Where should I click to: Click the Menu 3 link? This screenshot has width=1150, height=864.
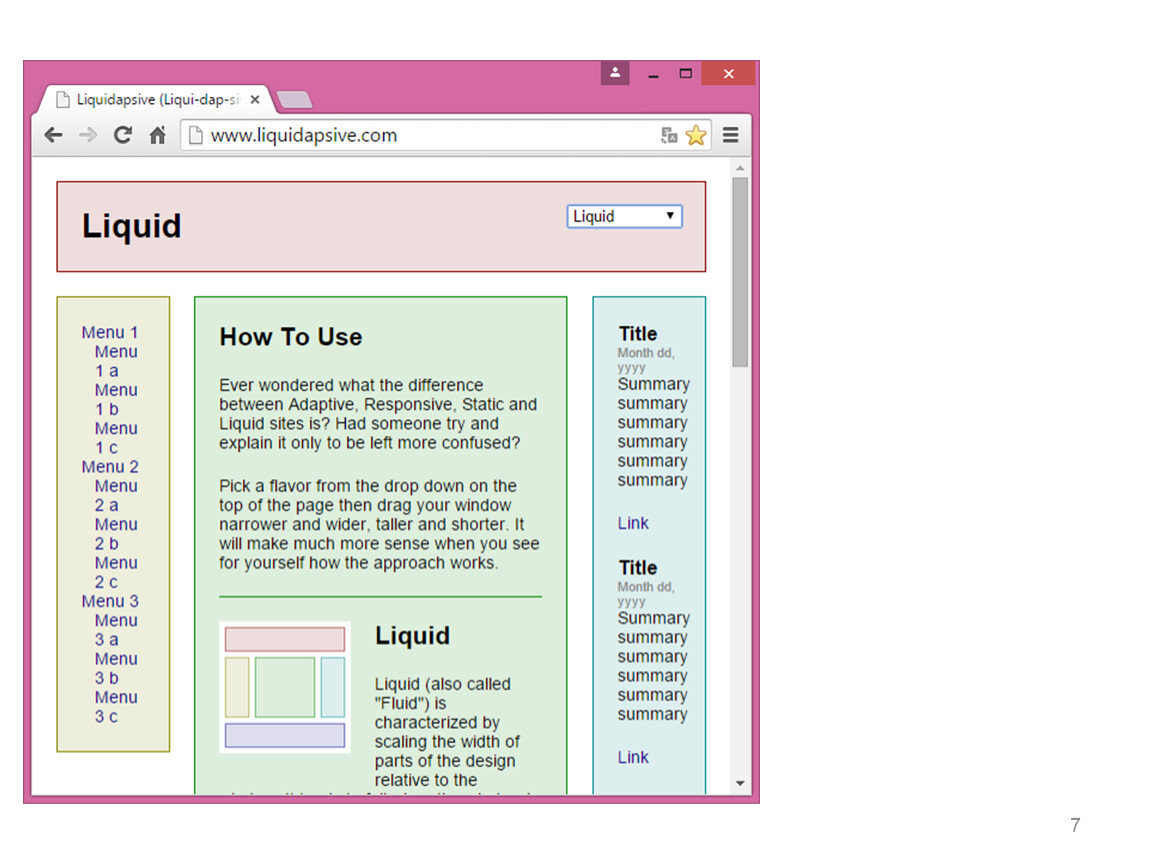tap(110, 601)
